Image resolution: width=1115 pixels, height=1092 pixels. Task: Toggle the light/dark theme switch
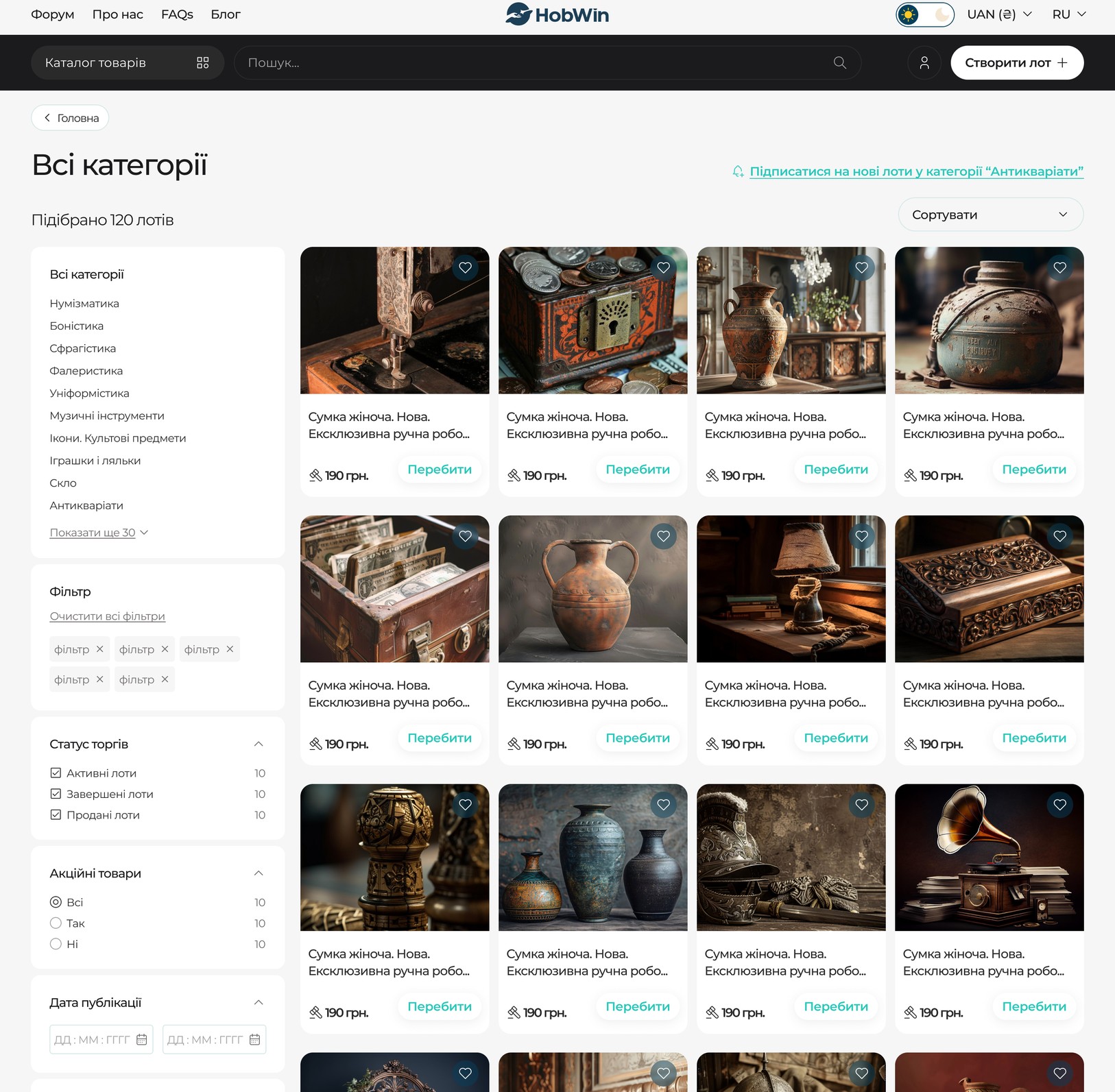(x=925, y=14)
